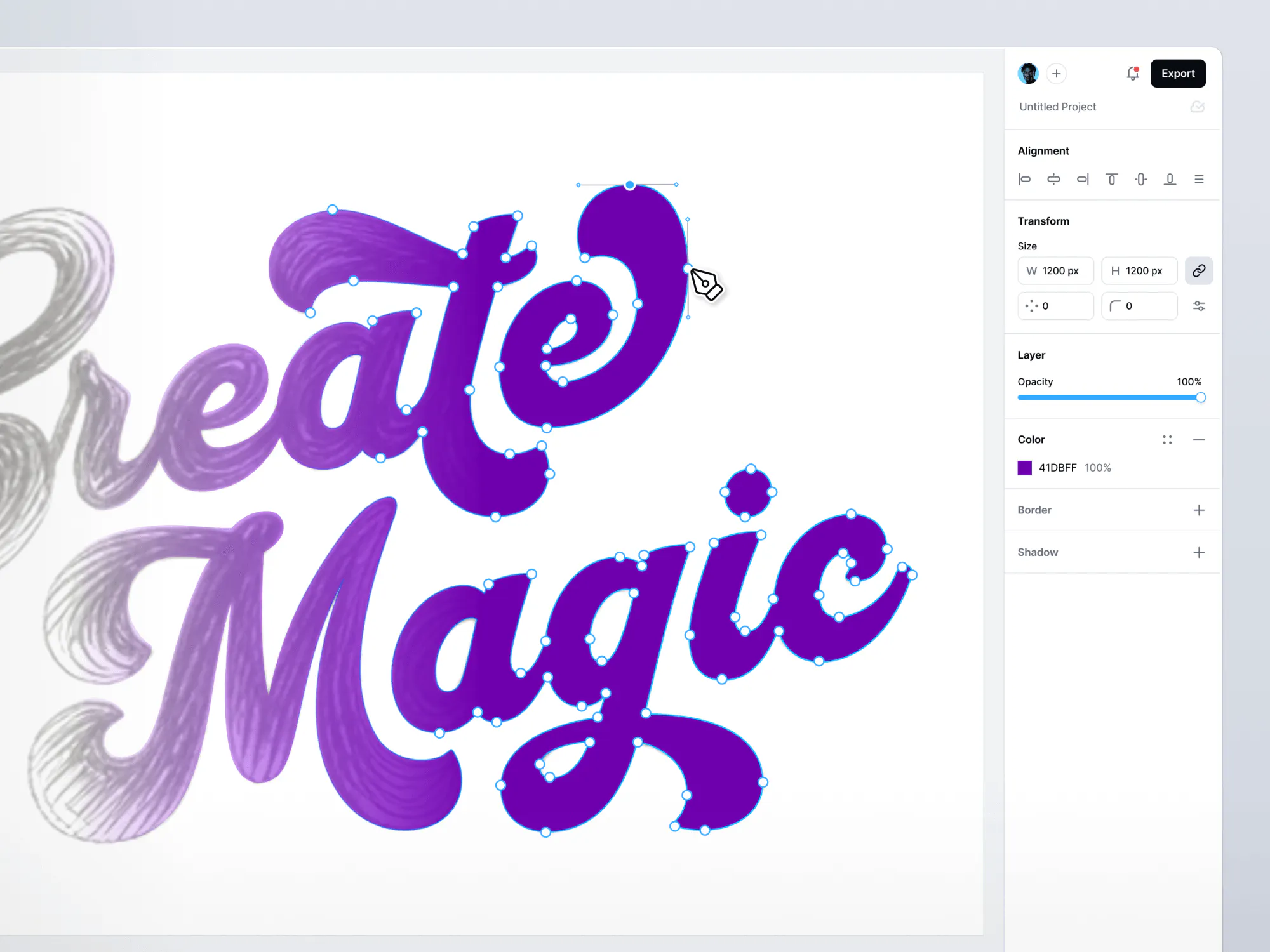Select the align right icon
Viewport: 1270px width, 952px height.
[1083, 179]
